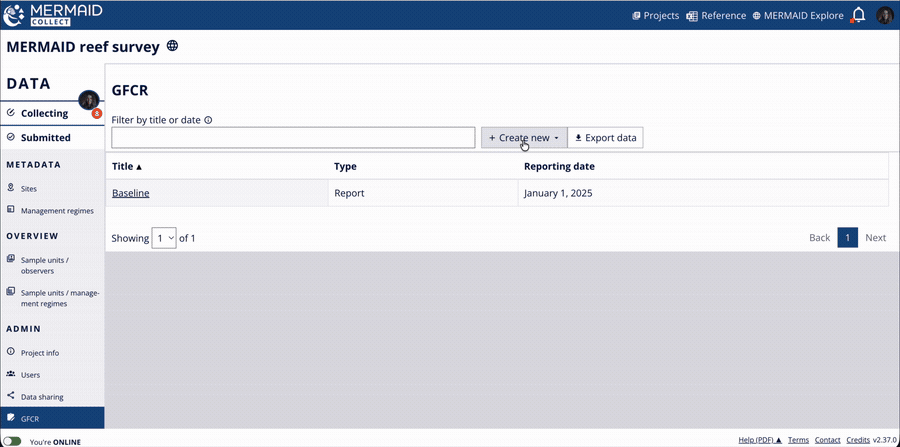Click the January 1, 2025 date cell
Viewport: 900px width, 447px height.
[x=703, y=193]
